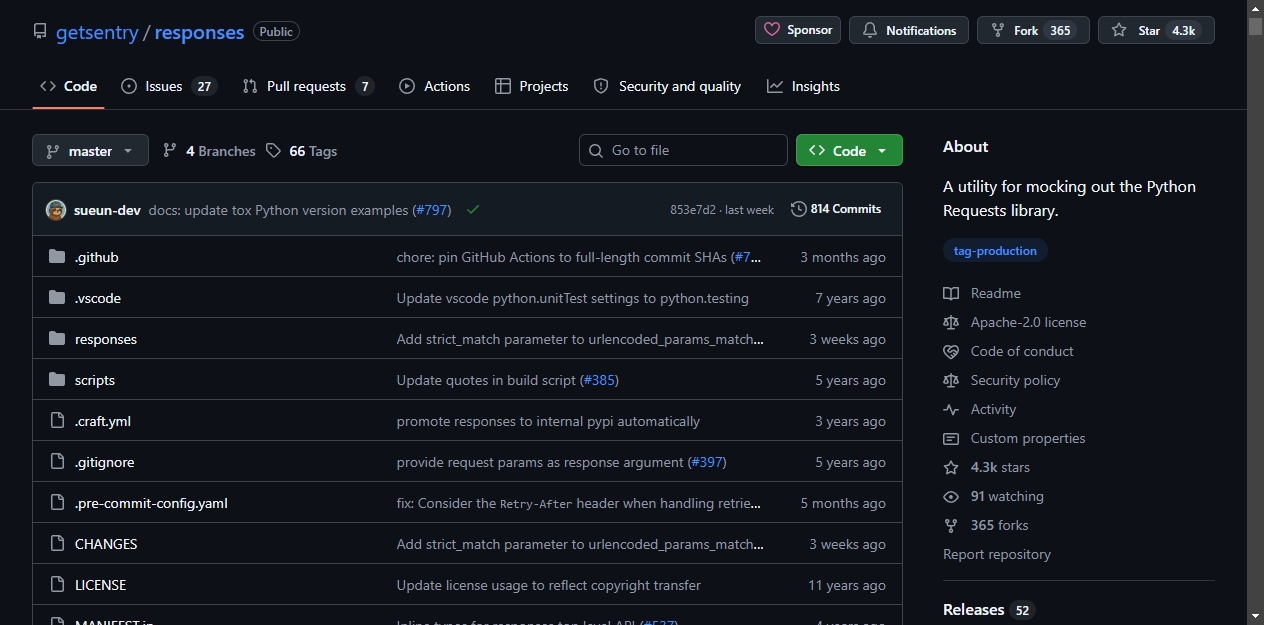The height and width of the screenshot is (625, 1264).
Task: Open the 814 Commits history
Action: (x=836, y=209)
